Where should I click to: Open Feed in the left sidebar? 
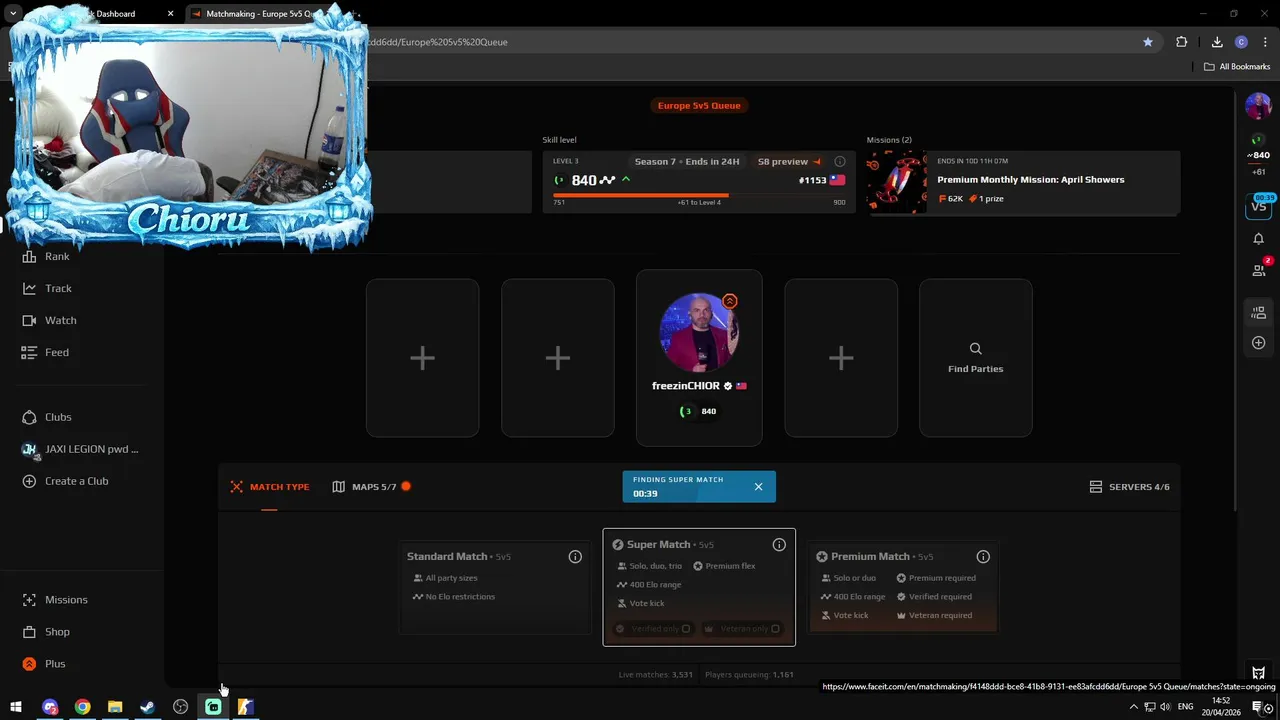pos(45,352)
